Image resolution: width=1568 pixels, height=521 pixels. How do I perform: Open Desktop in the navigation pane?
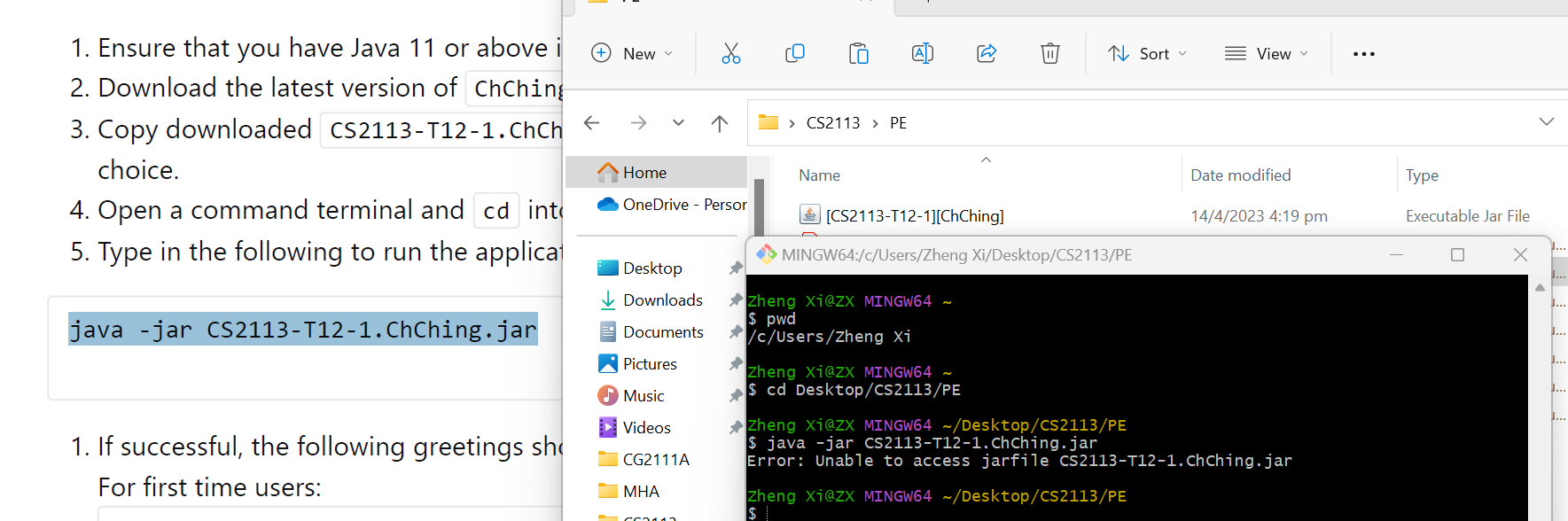[x=652, y=268]
